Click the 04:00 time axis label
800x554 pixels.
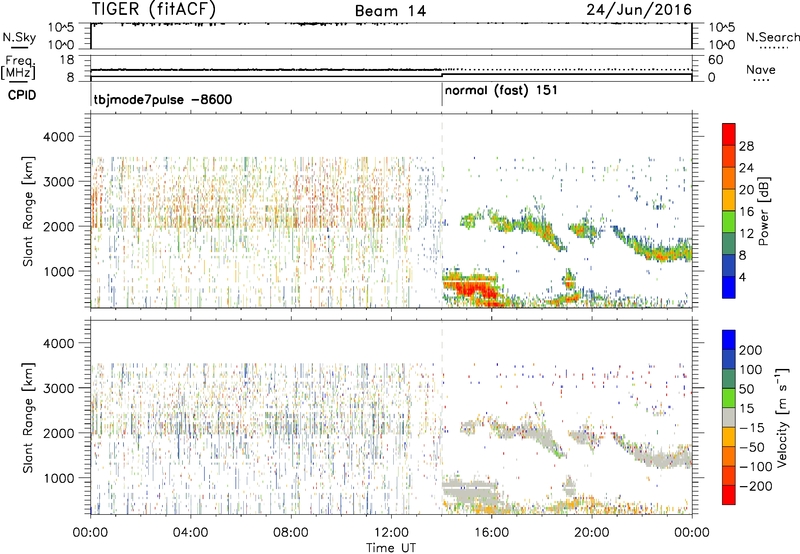[x=190, y=533]
